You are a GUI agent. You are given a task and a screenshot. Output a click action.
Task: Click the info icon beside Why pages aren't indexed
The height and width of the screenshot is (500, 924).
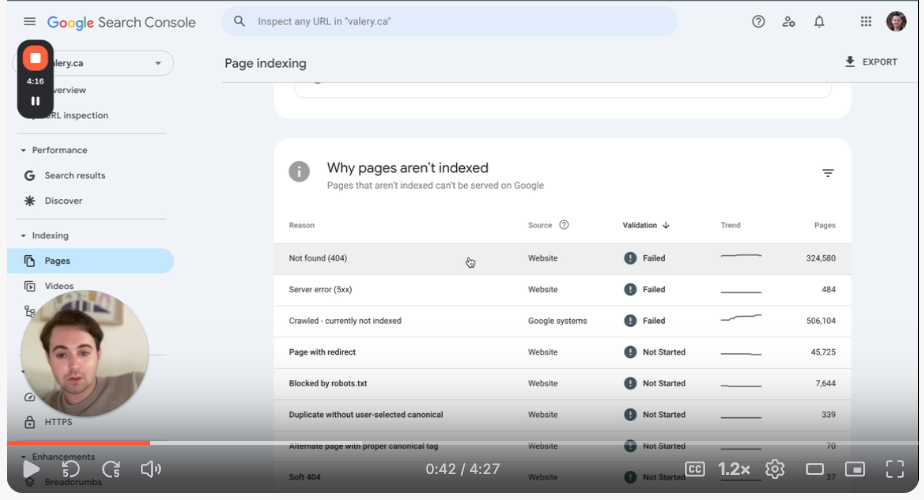[299, 172]
